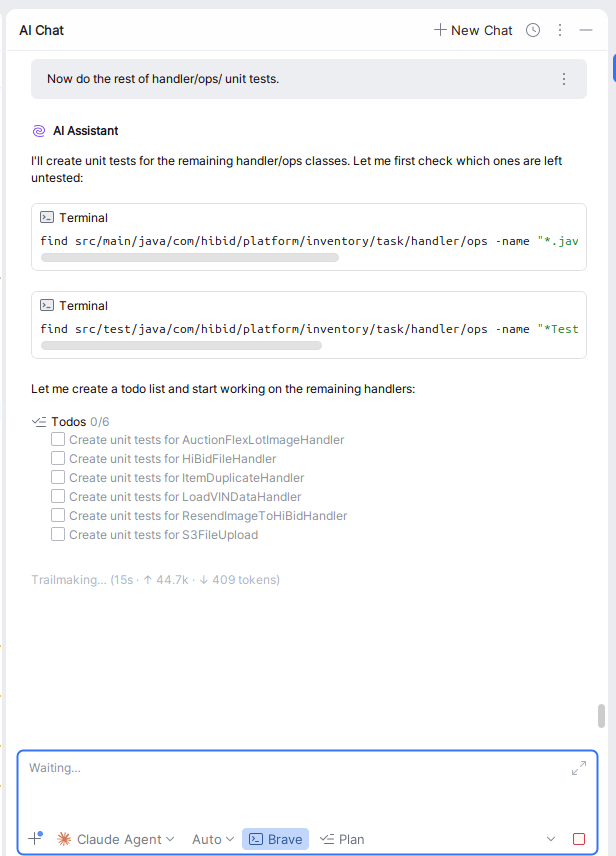Open AI Chat panel options menu
This screenshot has height=856, width=616.
(560, 30)
